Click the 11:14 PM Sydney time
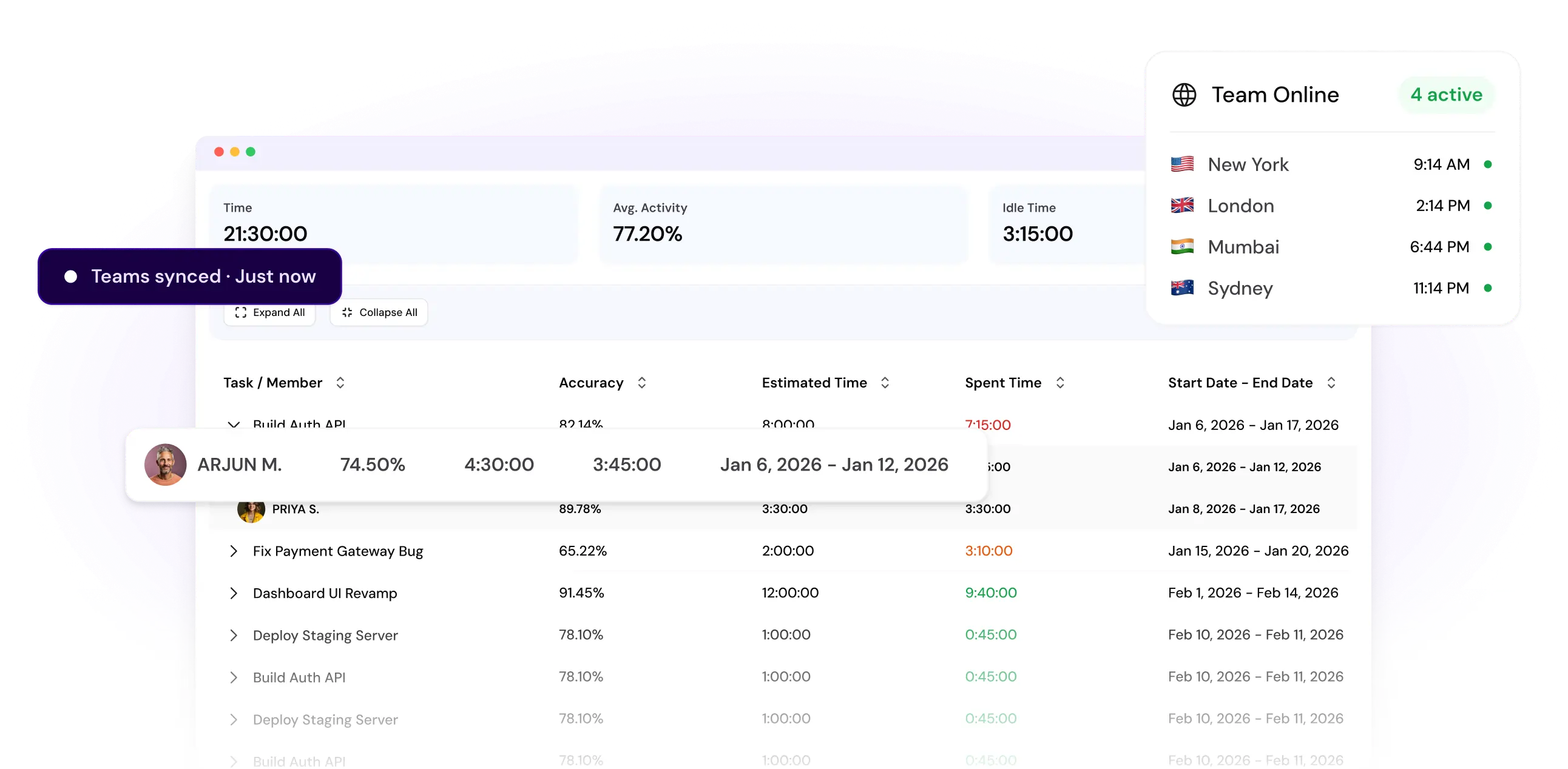This screenshot has width=1568, height=769. tap(1441, 287)
